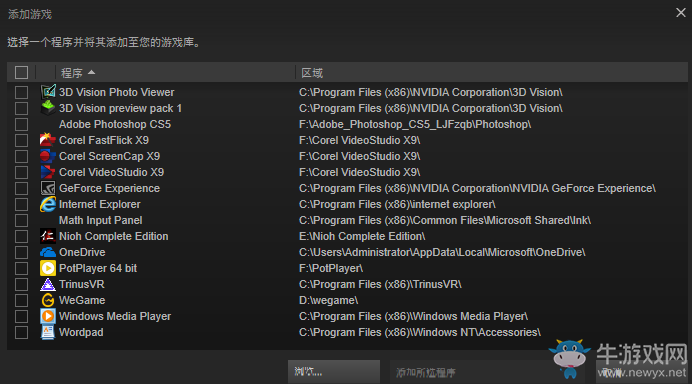692x384 pixels.
Task: Click the GeForce Experience install path
Action: [x=478, y=188]
